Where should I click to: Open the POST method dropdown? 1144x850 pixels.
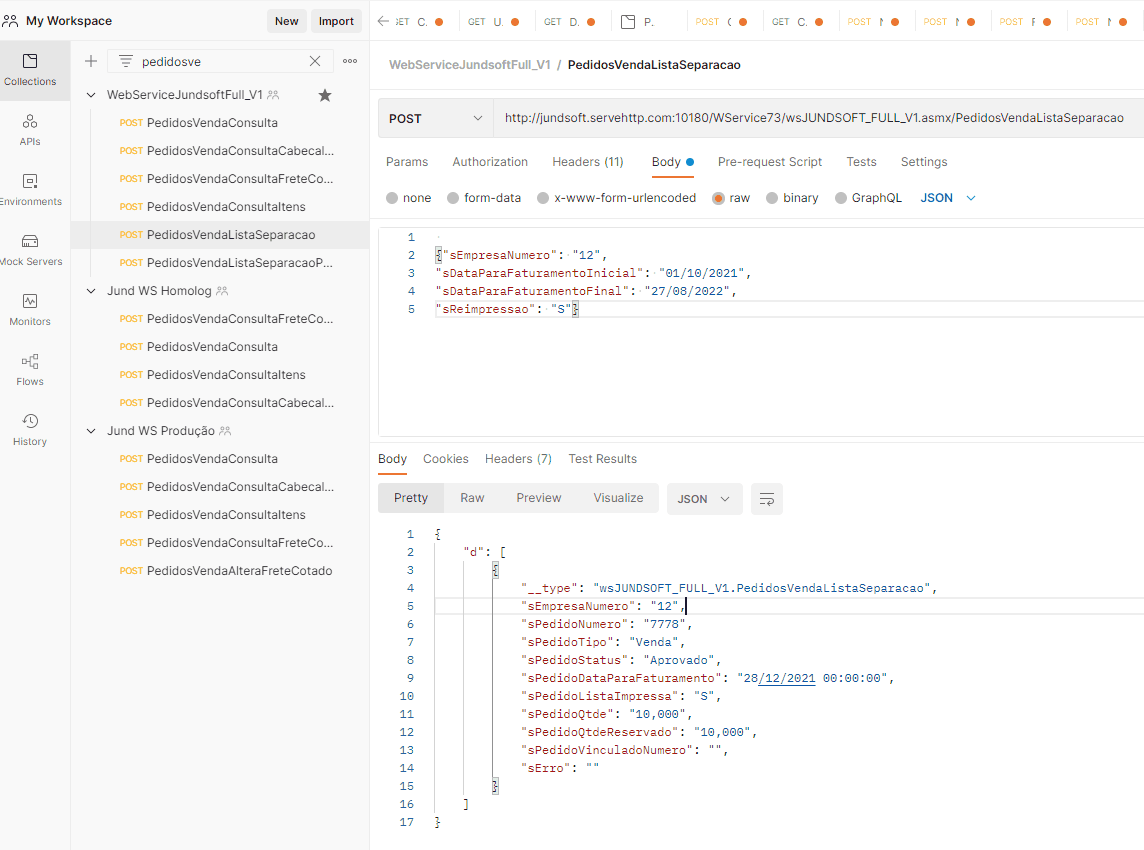(435, 118)
